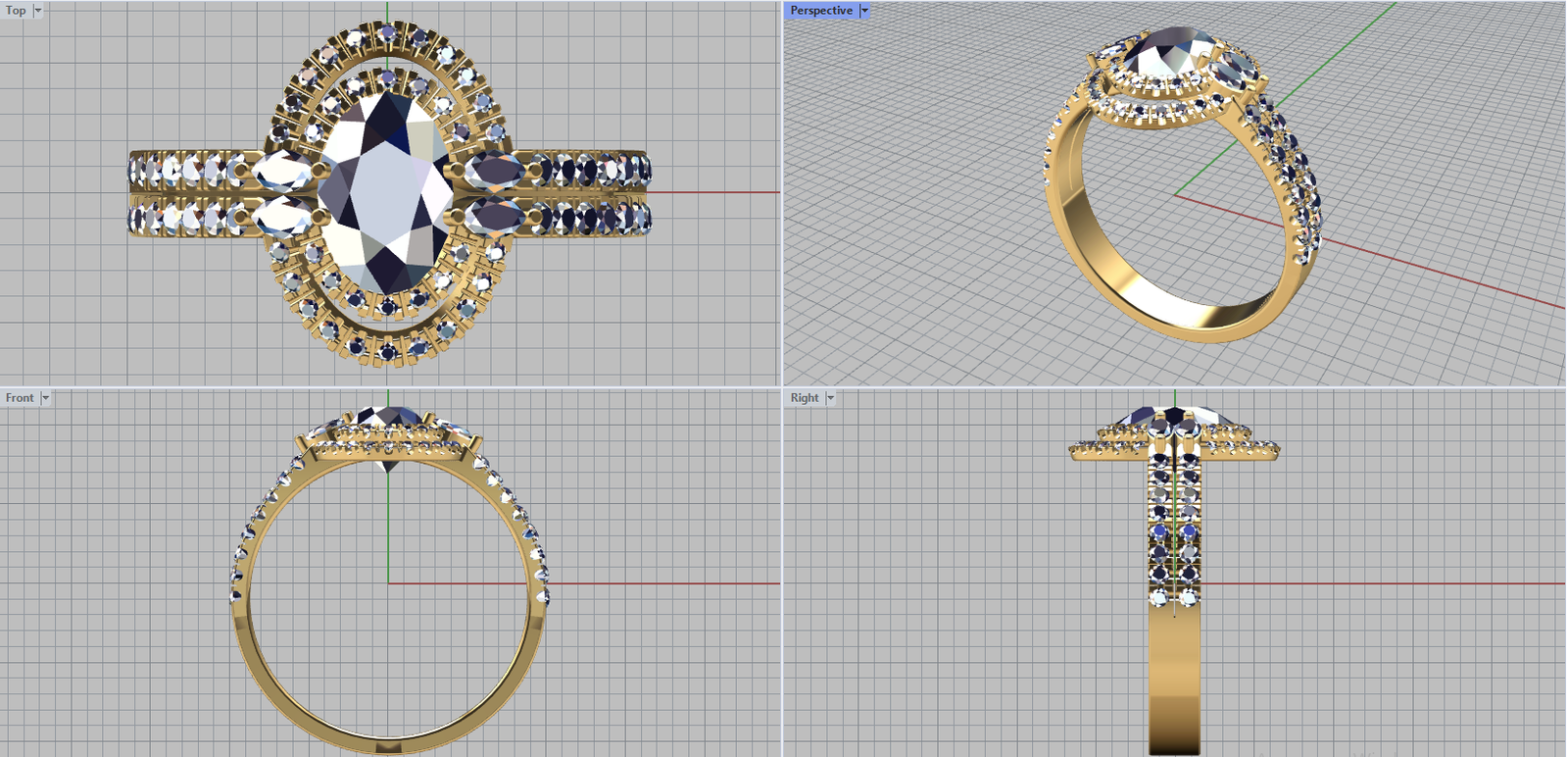Pick the lower-right marquise stone in Top view

(494, 215)
